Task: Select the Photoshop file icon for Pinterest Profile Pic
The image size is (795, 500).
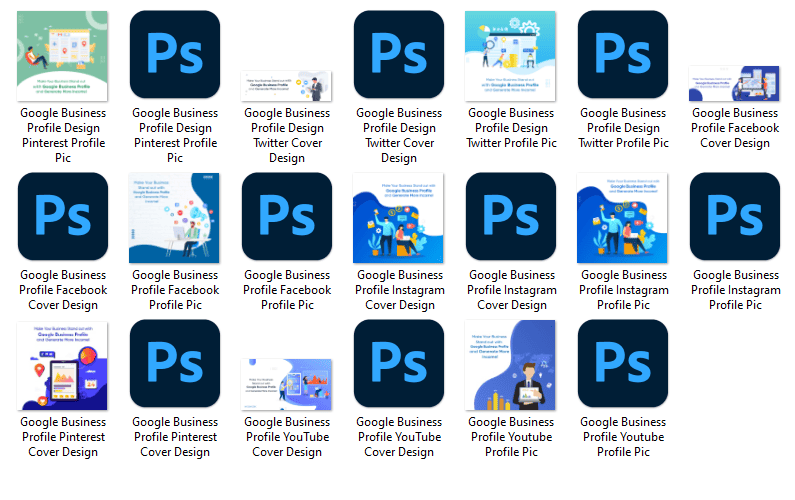Action: tap(175, 54)
